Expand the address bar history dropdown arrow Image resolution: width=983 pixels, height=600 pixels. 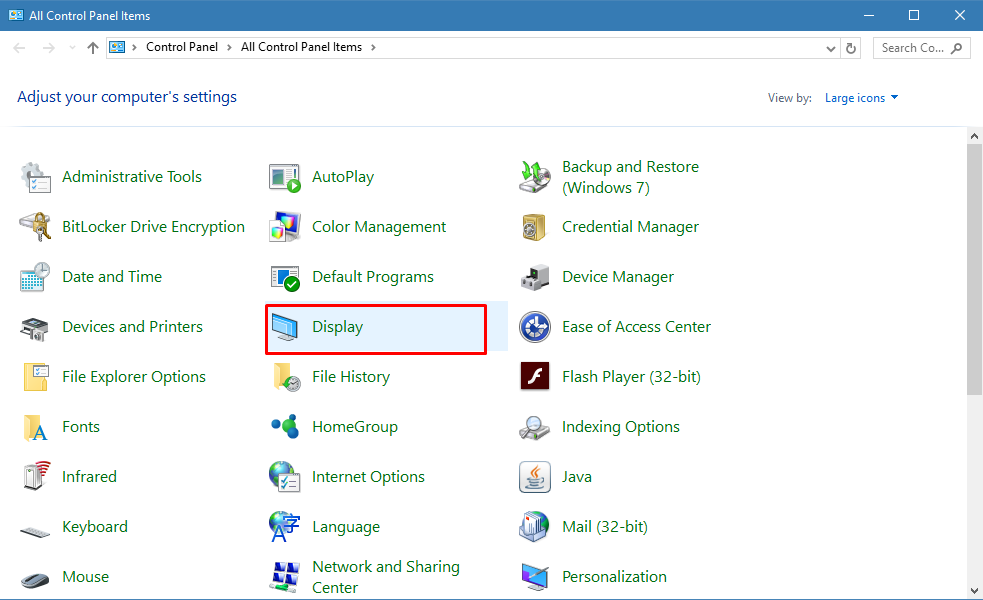[831, 48]
